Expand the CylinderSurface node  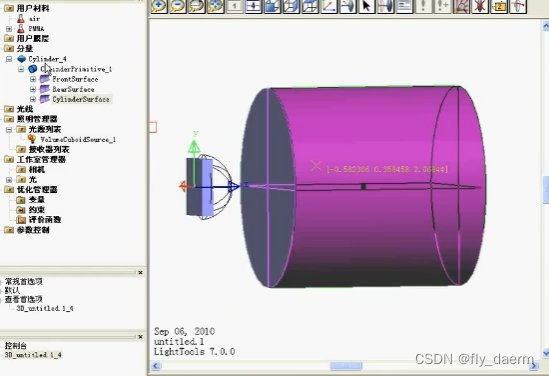(x=33, y=99)
